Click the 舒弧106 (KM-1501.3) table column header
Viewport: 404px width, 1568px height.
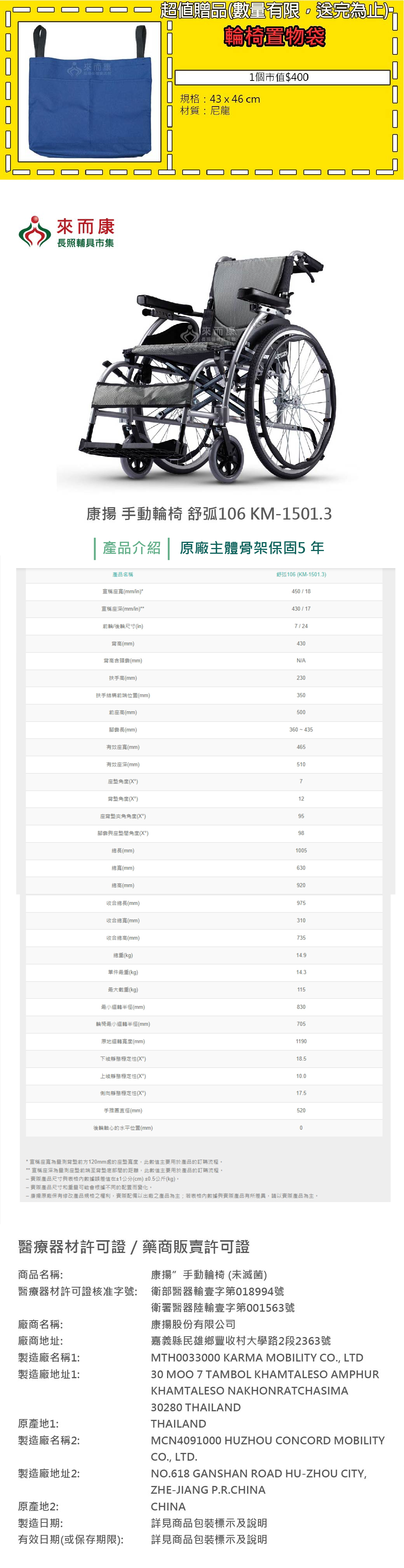click(301, 575)
